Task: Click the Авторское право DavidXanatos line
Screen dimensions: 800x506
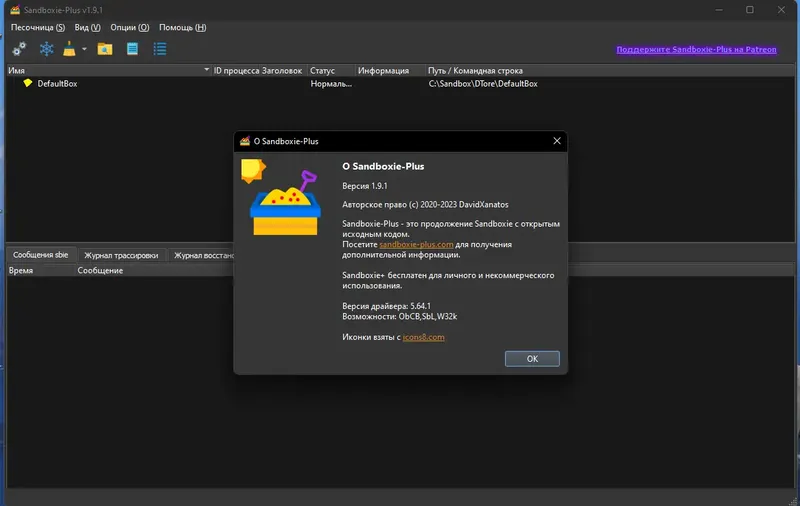Action: (425, 205)
